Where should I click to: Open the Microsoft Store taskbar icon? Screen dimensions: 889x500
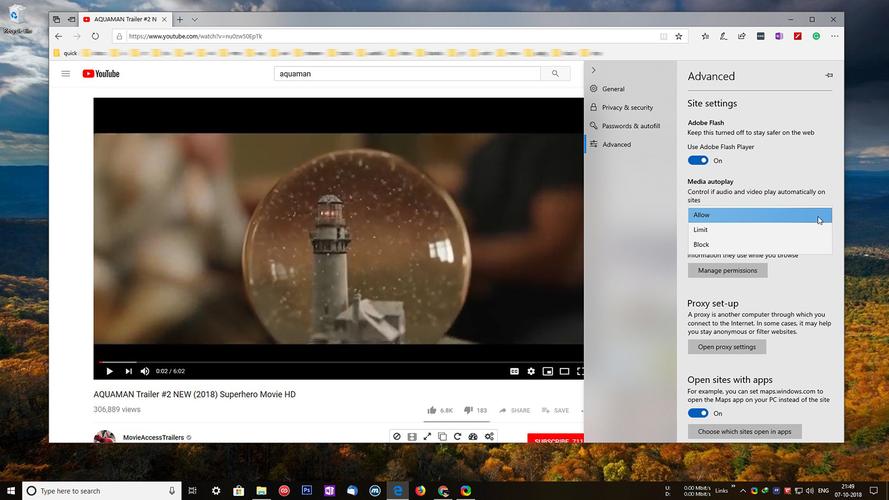[x=239, y=490]
